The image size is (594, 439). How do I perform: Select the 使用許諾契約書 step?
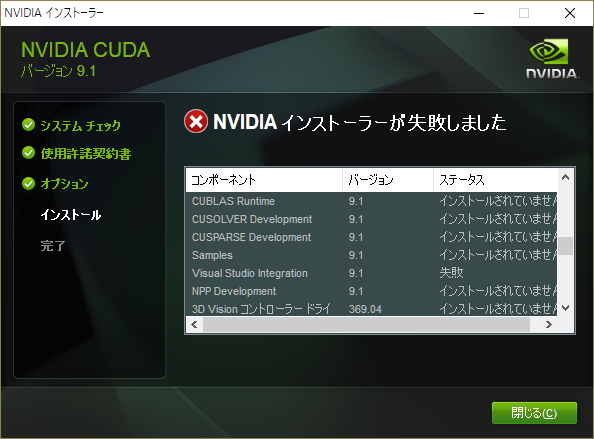point(86,154)
